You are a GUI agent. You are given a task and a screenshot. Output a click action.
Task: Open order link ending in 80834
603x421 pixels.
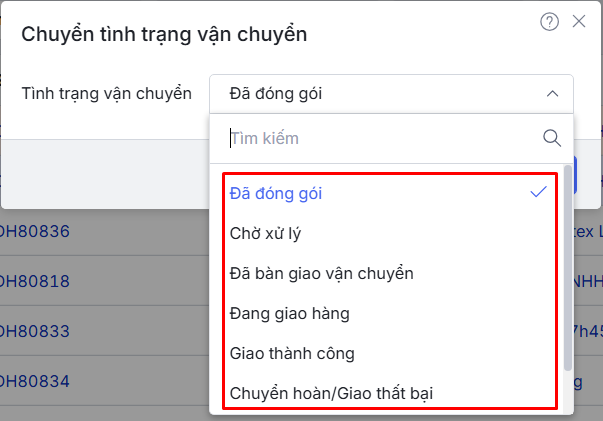click(35, 380)
